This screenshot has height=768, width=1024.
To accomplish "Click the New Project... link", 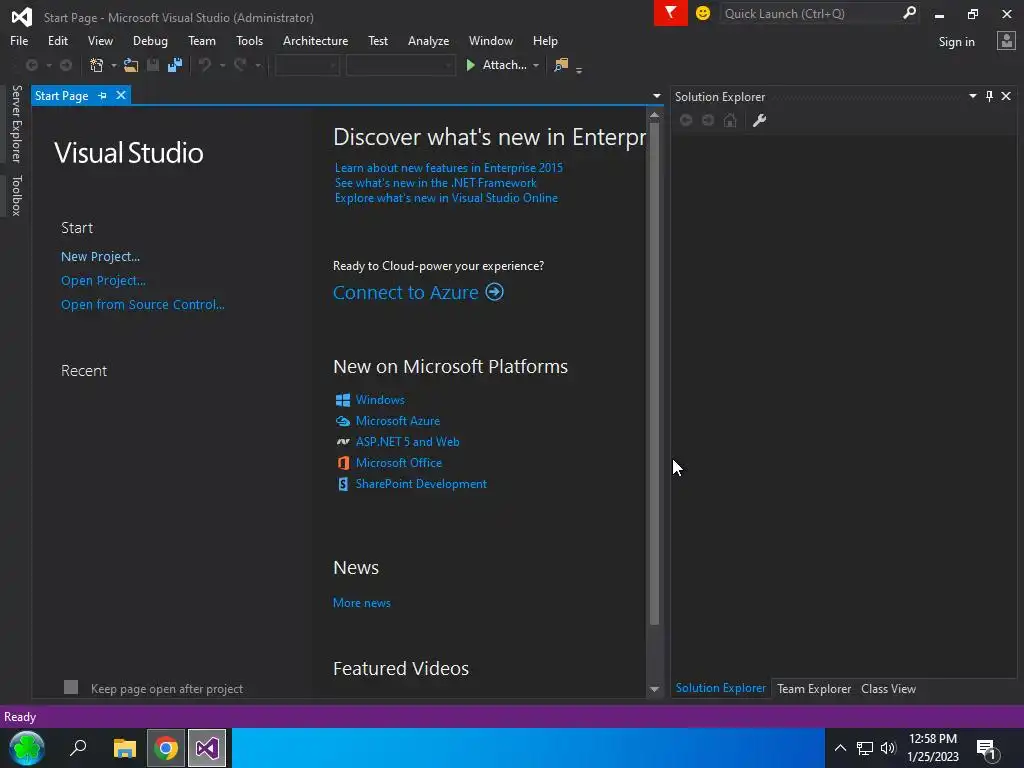I will (101, 257).
